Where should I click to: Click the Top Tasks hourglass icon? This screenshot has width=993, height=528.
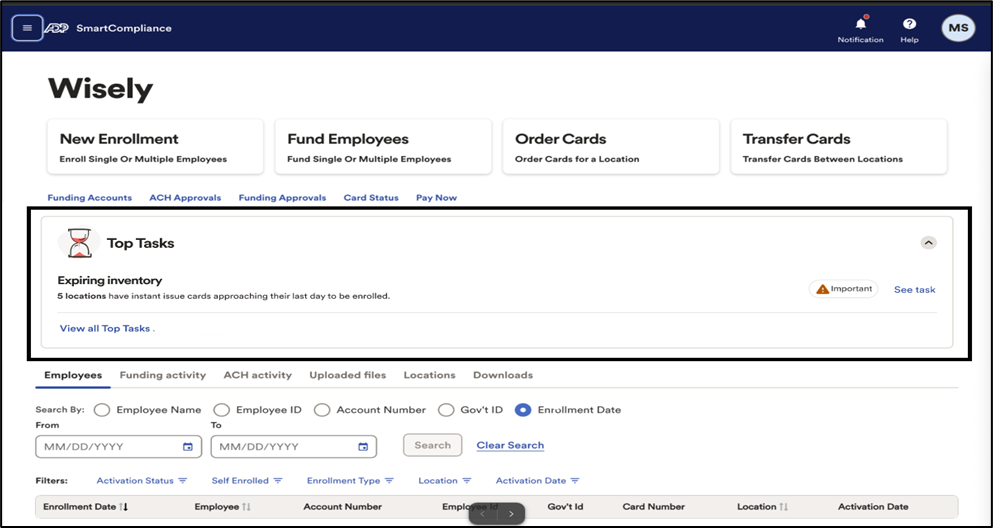[79, 243]
